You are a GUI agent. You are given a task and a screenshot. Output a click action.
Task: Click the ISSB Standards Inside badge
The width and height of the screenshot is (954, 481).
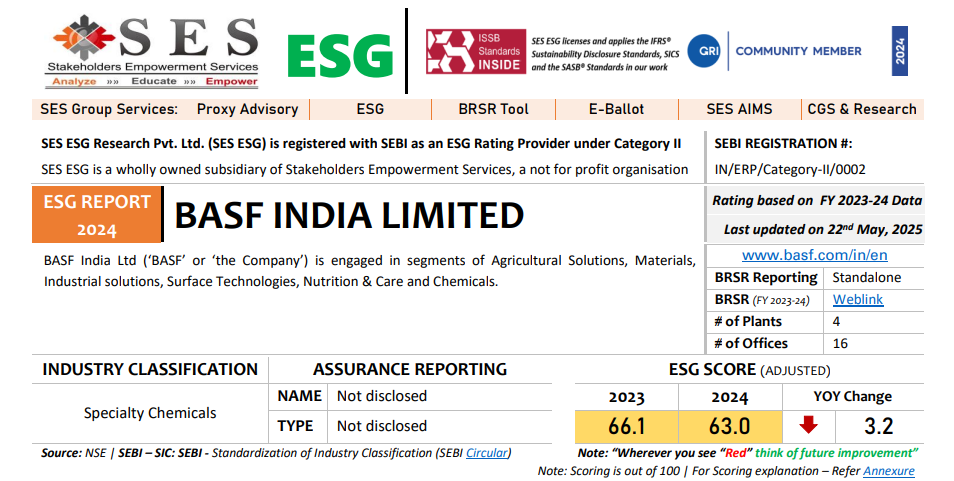(x=476, y=52)
